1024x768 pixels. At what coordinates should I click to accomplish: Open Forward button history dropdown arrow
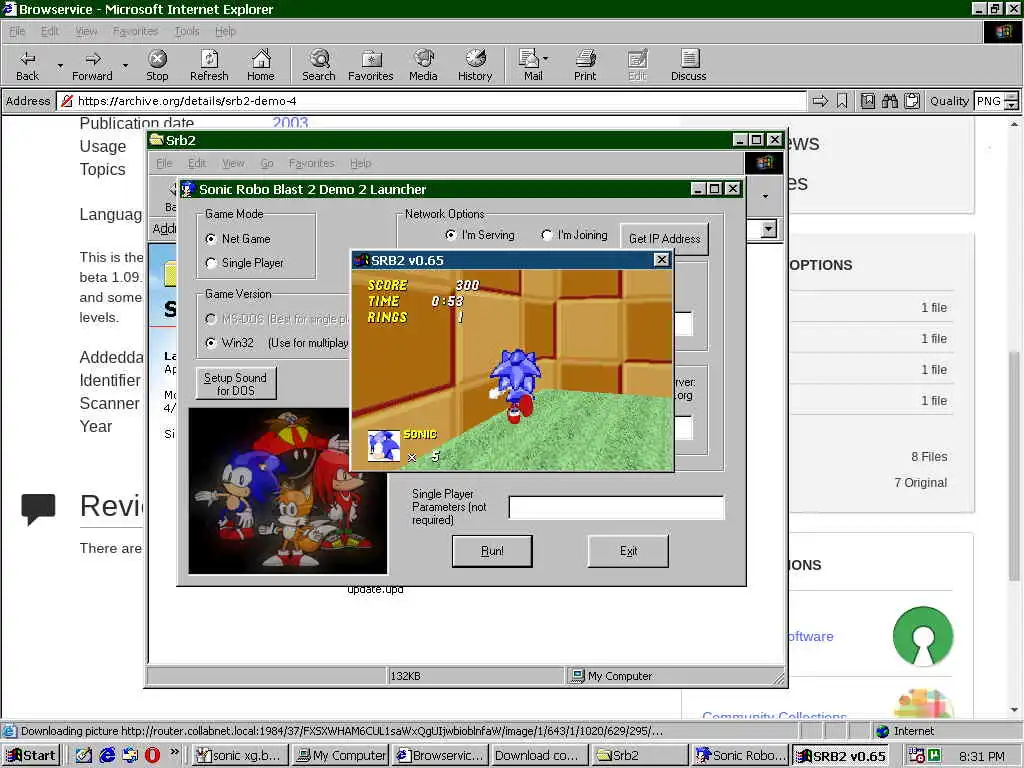point(125,65)
